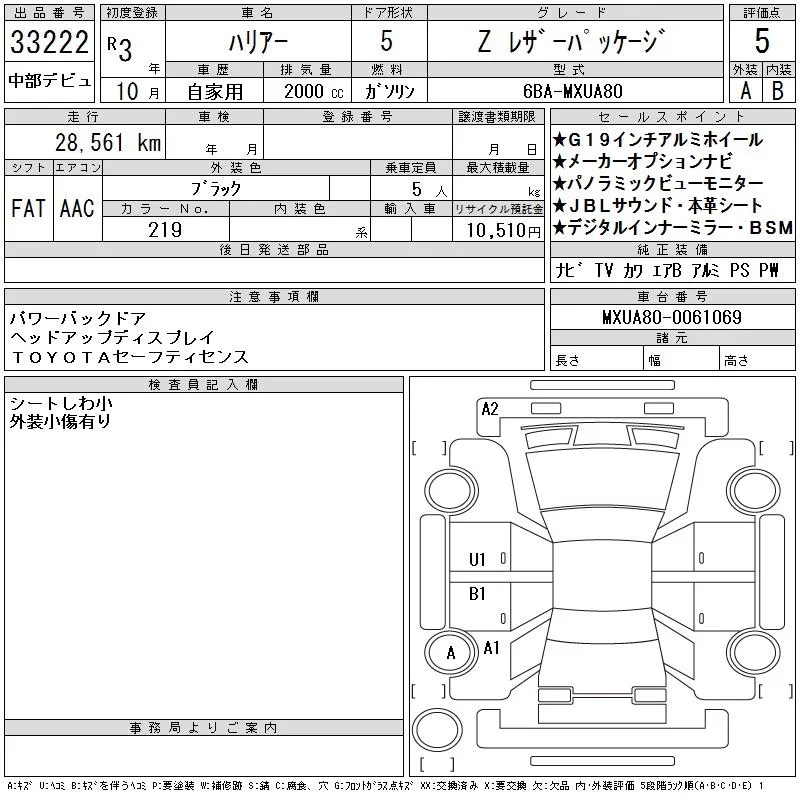
Task: Click the grade text Z レザーパッケージ
Action: pyautogui.click(x=572, y=41)
